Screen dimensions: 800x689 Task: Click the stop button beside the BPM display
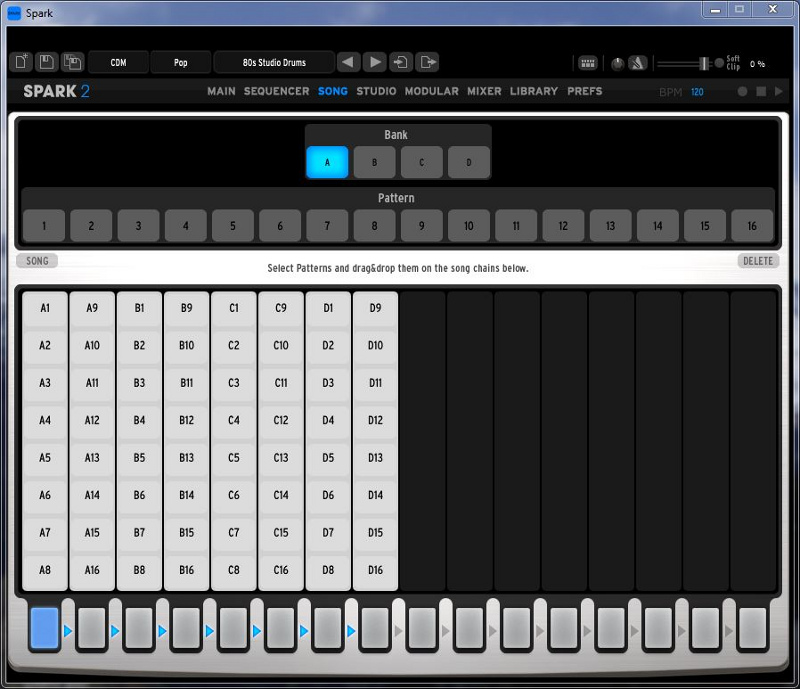click(x=761, y=91)
